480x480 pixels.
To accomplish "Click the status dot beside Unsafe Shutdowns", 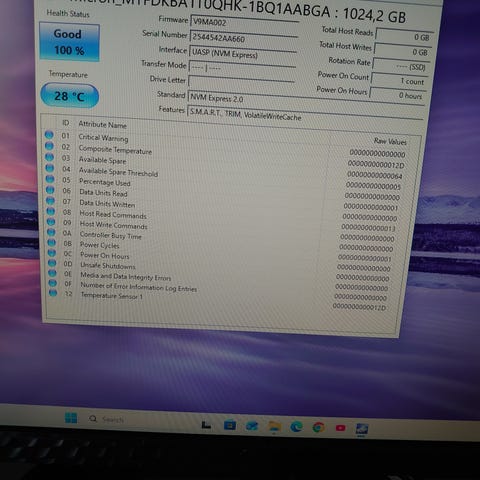I will pos(52,263).
